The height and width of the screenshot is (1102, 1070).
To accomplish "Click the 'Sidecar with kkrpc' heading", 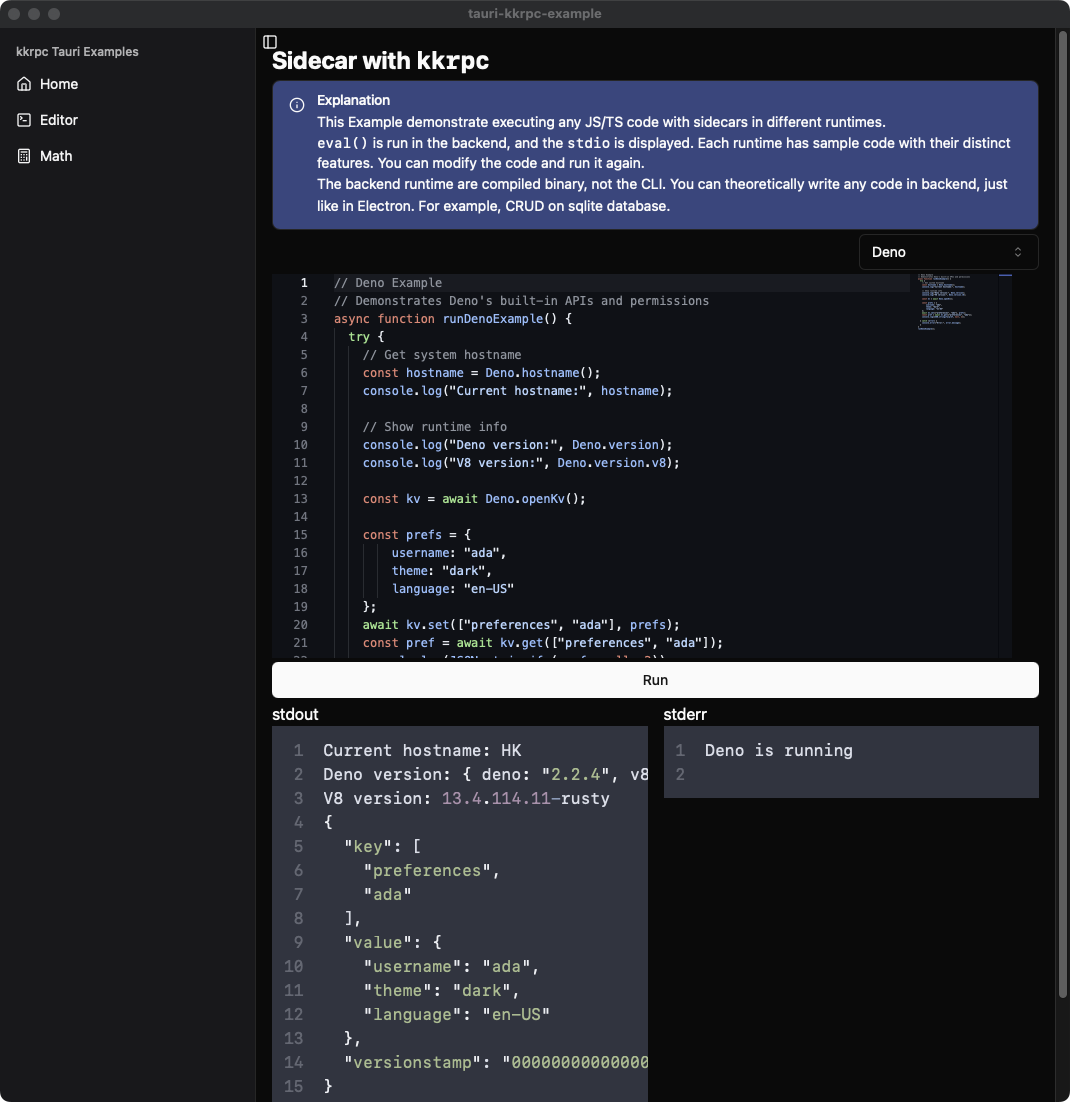I will (x=380, y=61).
